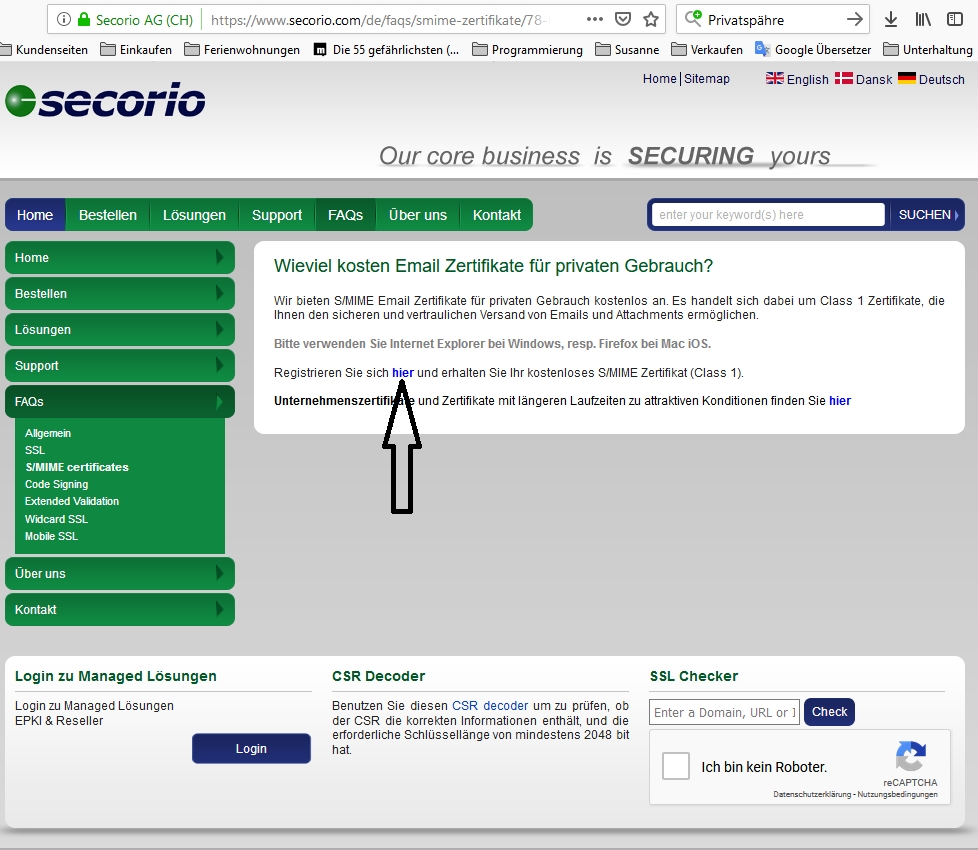Screen dimensions: 978x850
Task: Open the library bookshelf icon
Action: point(923,19)
